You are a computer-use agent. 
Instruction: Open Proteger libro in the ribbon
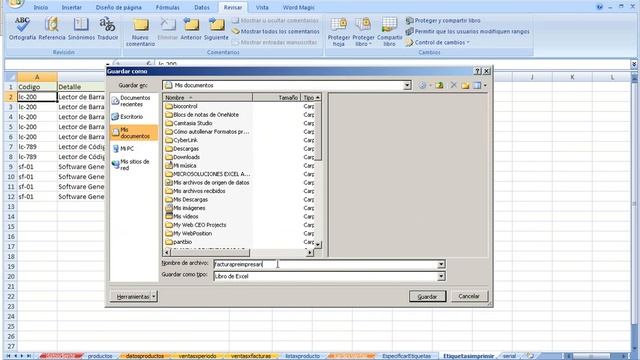[x=363, y=32]
